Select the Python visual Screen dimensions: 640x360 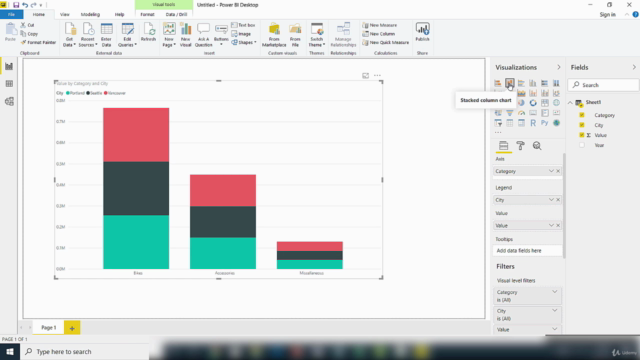[544, 123]
